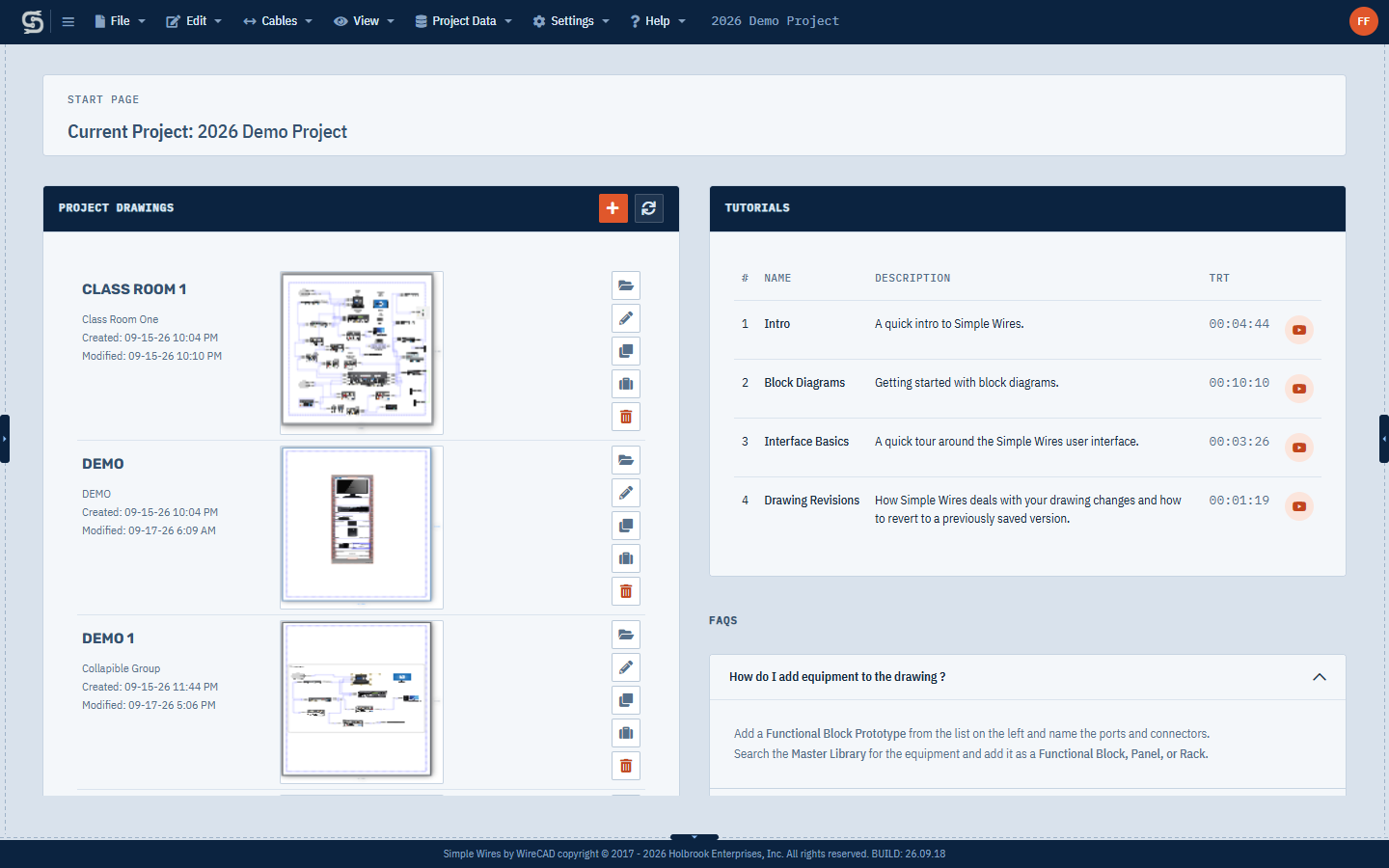Click the CLASS ROOM 1 title
This screenshot has width=1389, height=868.
tap(134, 289)
